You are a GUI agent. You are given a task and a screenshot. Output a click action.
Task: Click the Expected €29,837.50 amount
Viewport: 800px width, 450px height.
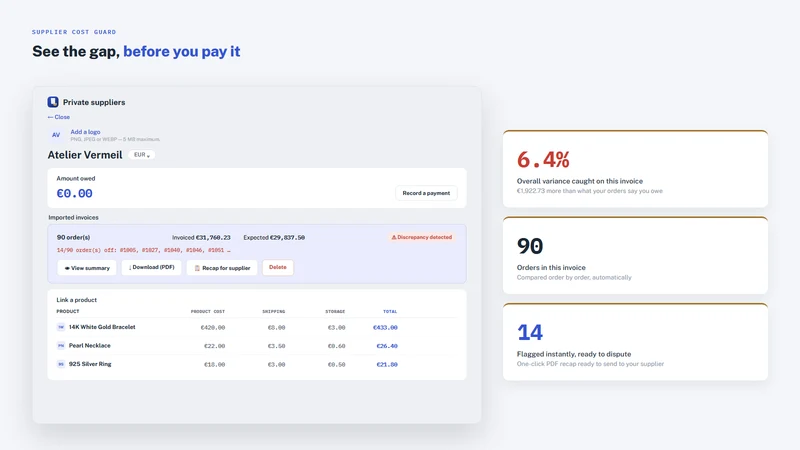274,238
